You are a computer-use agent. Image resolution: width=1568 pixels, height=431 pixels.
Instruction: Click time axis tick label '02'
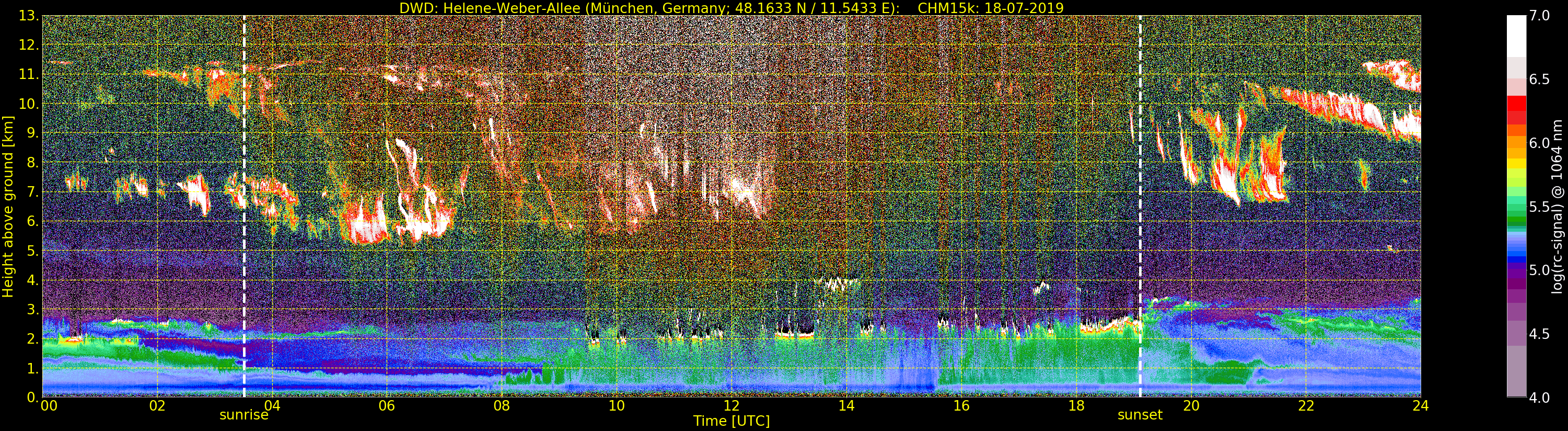tap(157, 406)
